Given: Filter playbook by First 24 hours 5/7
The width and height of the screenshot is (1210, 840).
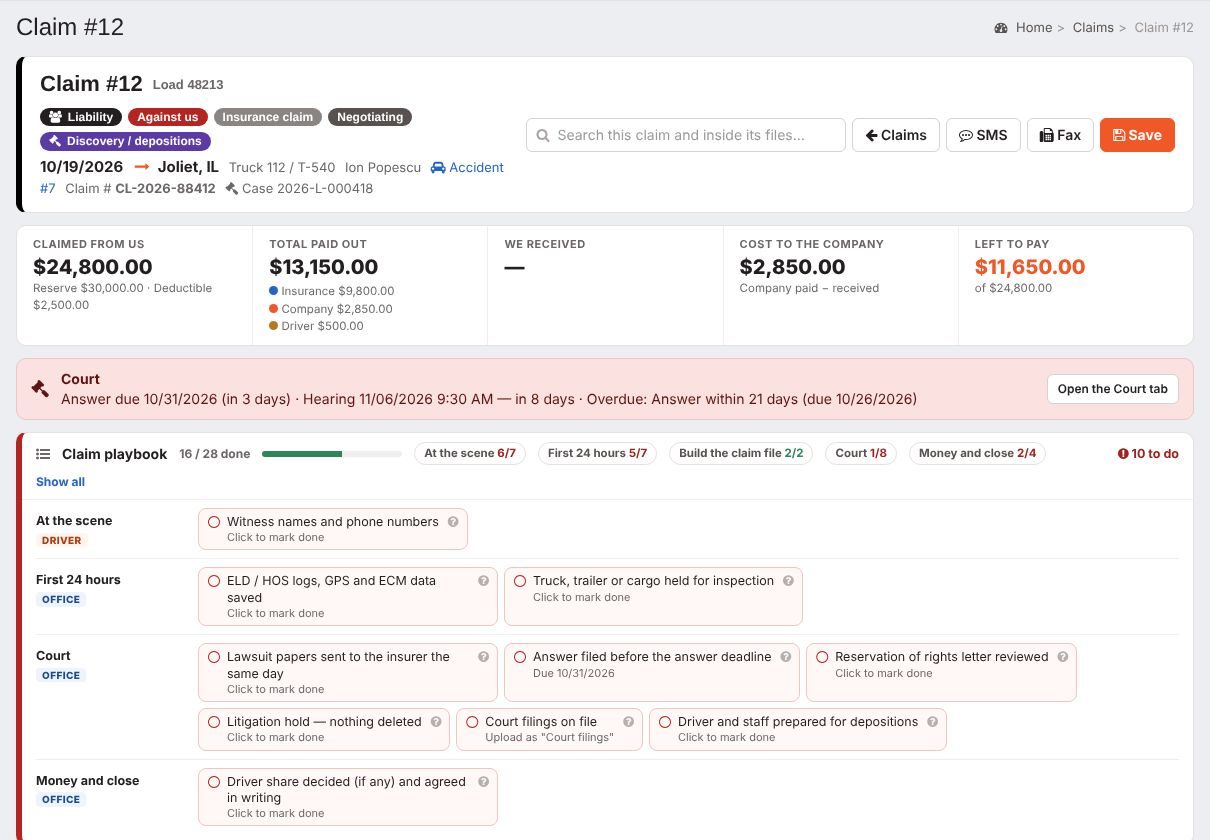Looking at the screenshot, I should click(597, 453).
